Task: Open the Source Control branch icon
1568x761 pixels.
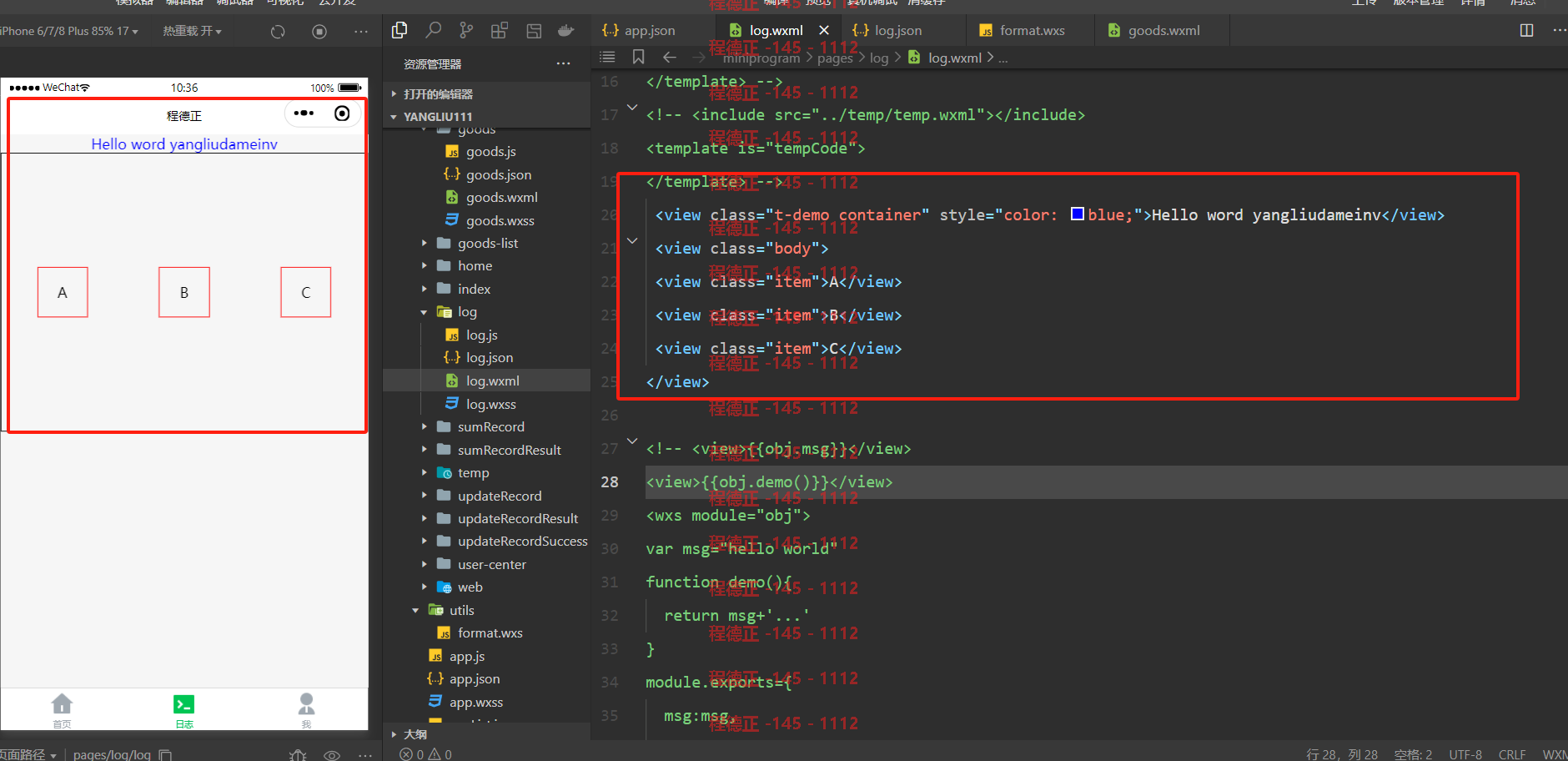Action: (x=466, y=31)
